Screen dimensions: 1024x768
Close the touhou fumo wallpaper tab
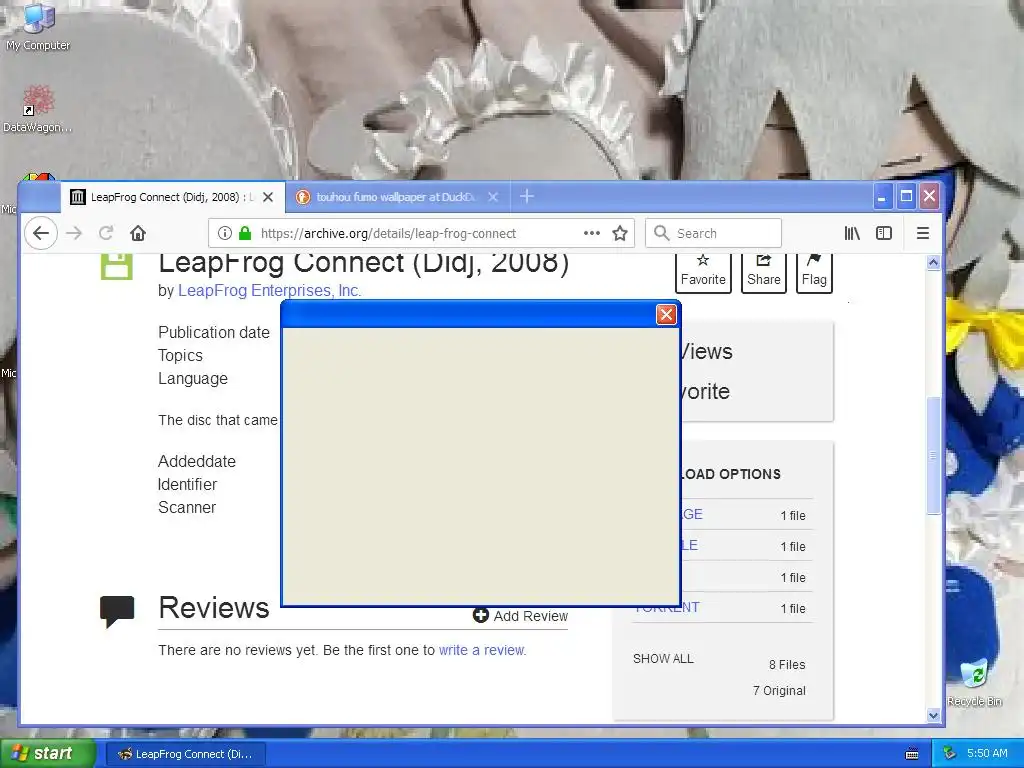point(493,197)
